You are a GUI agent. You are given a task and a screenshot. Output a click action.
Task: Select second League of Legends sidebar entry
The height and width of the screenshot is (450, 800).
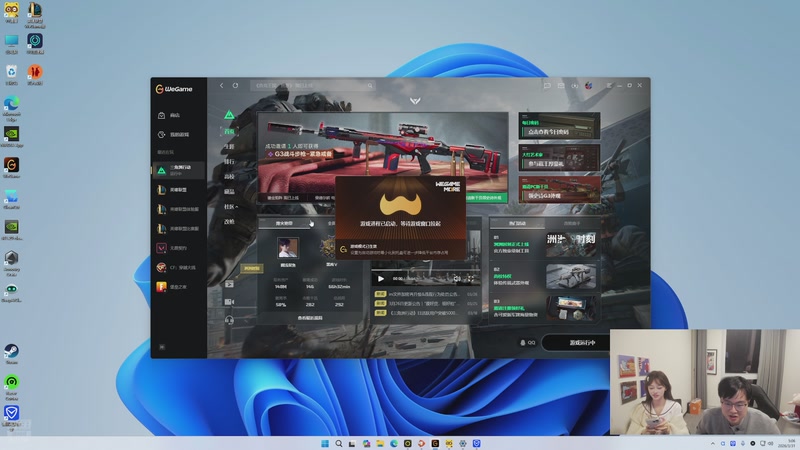pos(179,209)
